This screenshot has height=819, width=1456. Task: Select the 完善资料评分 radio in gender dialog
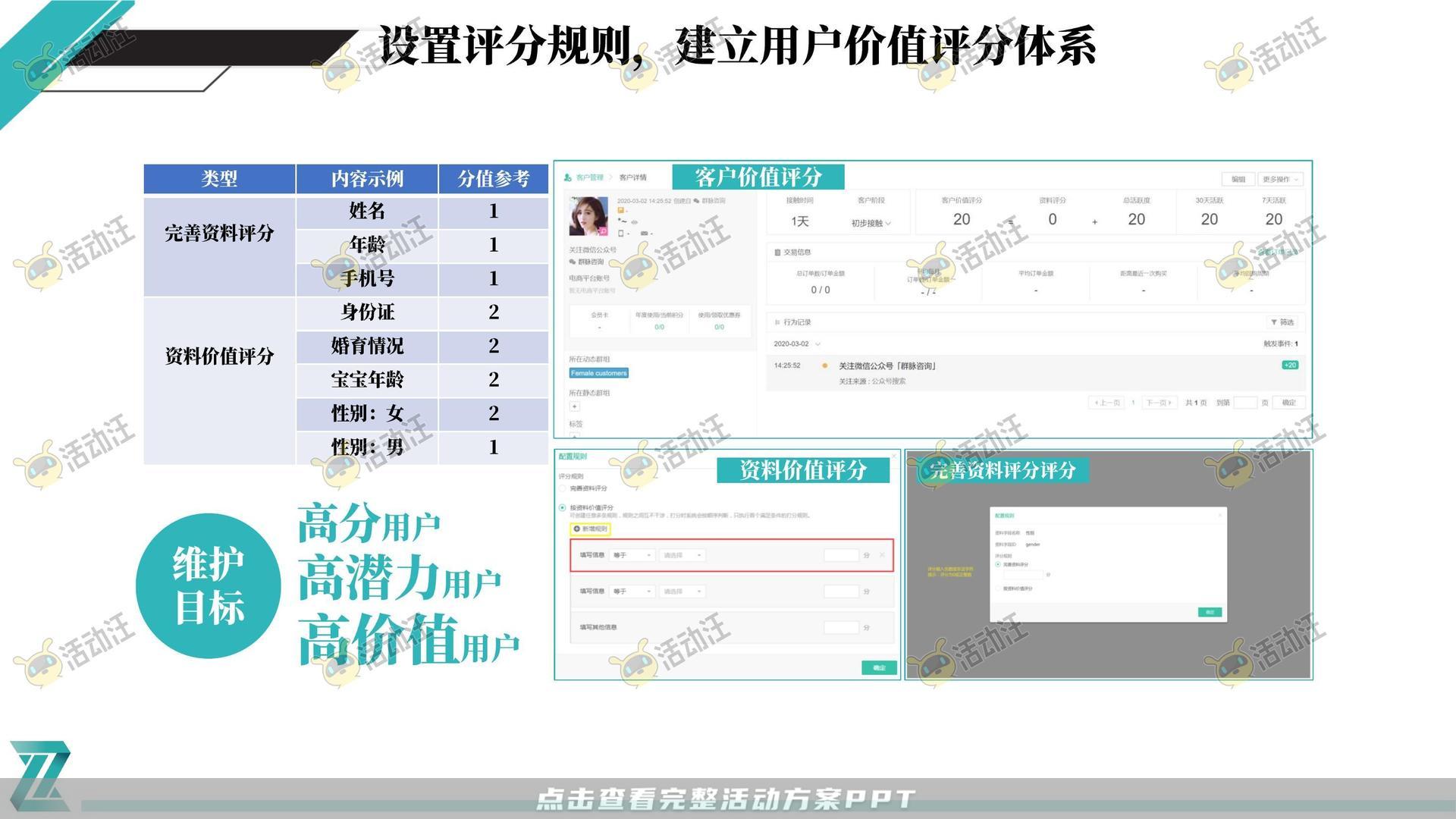[997, 564]
